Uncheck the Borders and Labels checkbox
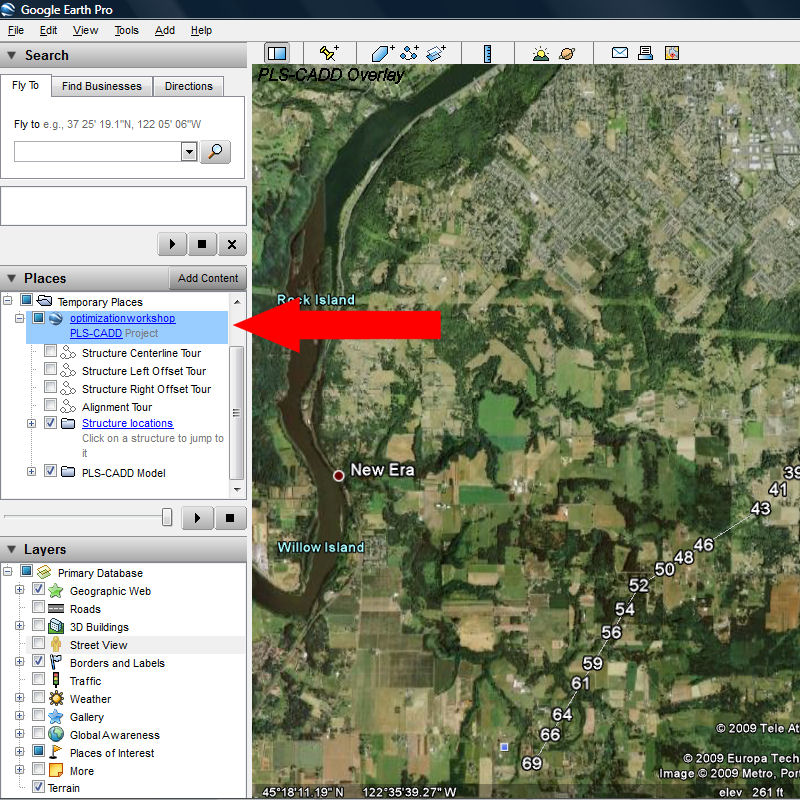 (38, 661)
